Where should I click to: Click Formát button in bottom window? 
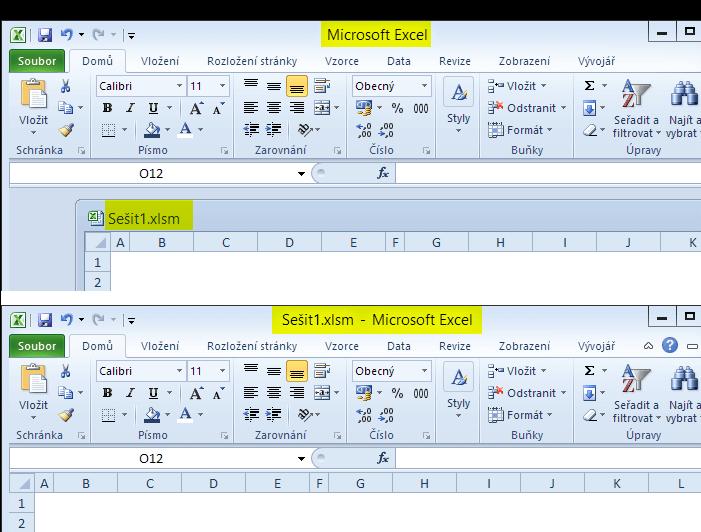(520, 415)
